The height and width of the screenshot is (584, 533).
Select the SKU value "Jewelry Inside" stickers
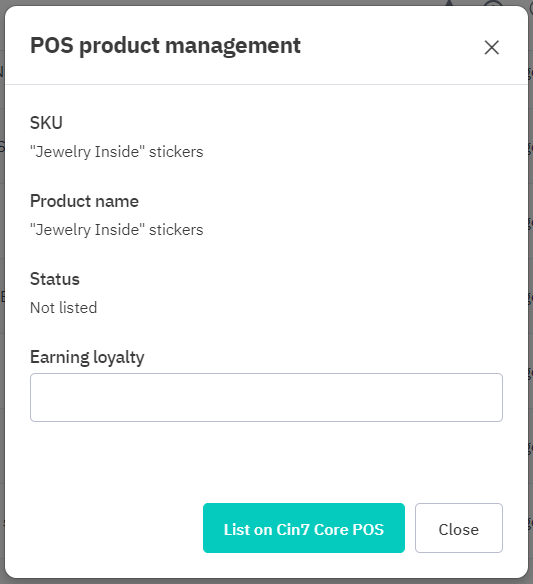[117, 152]
